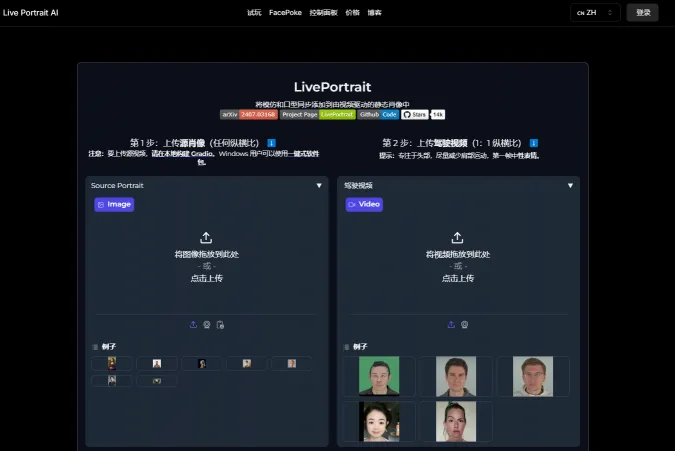This screenshot has height=451, width=675.
Task: Open the Live Portrait AI home logo
Action: tap(31, 13)
